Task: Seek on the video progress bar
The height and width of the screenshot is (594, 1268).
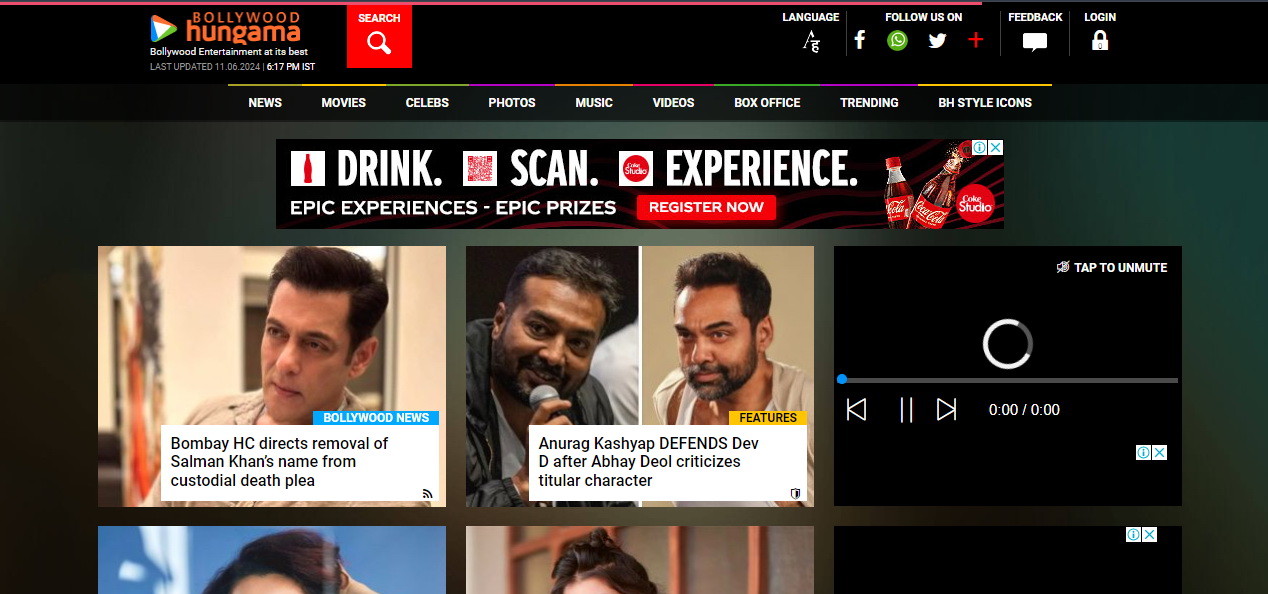Action: tap(1008, 380)
